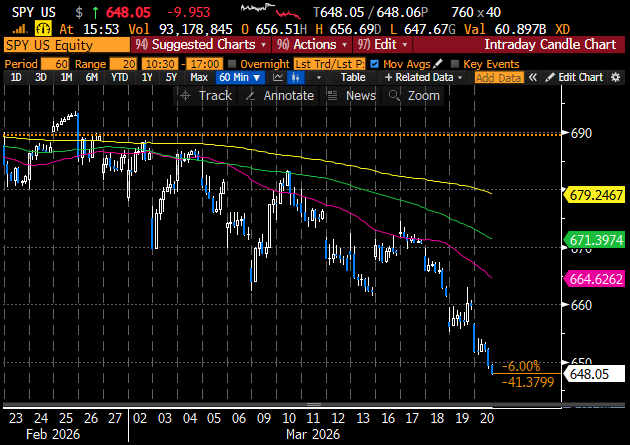Open the Edit dropdown menu
This screenshot has height=445, width=630.
(x=382, y=45)
